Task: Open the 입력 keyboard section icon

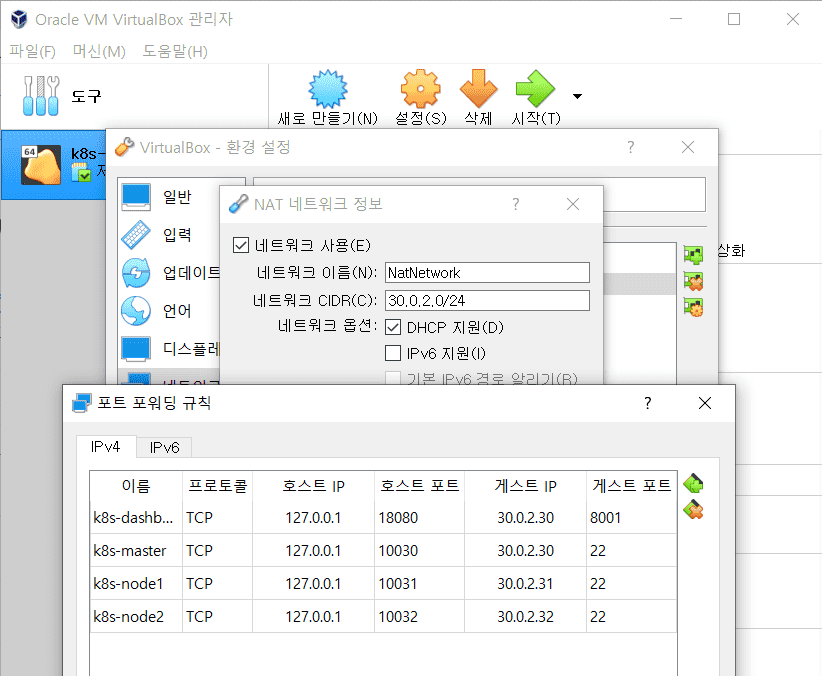Action: click(136, 235)
